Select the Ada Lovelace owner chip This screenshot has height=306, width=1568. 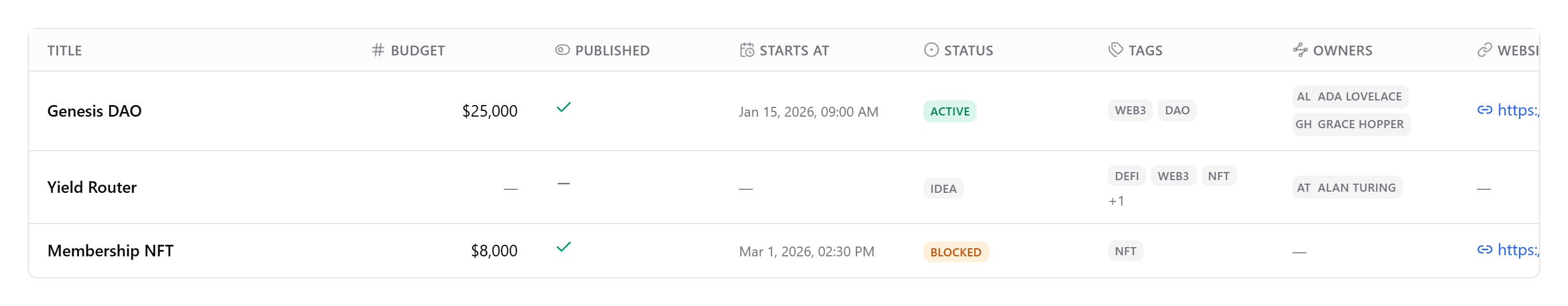point(1350,97)
